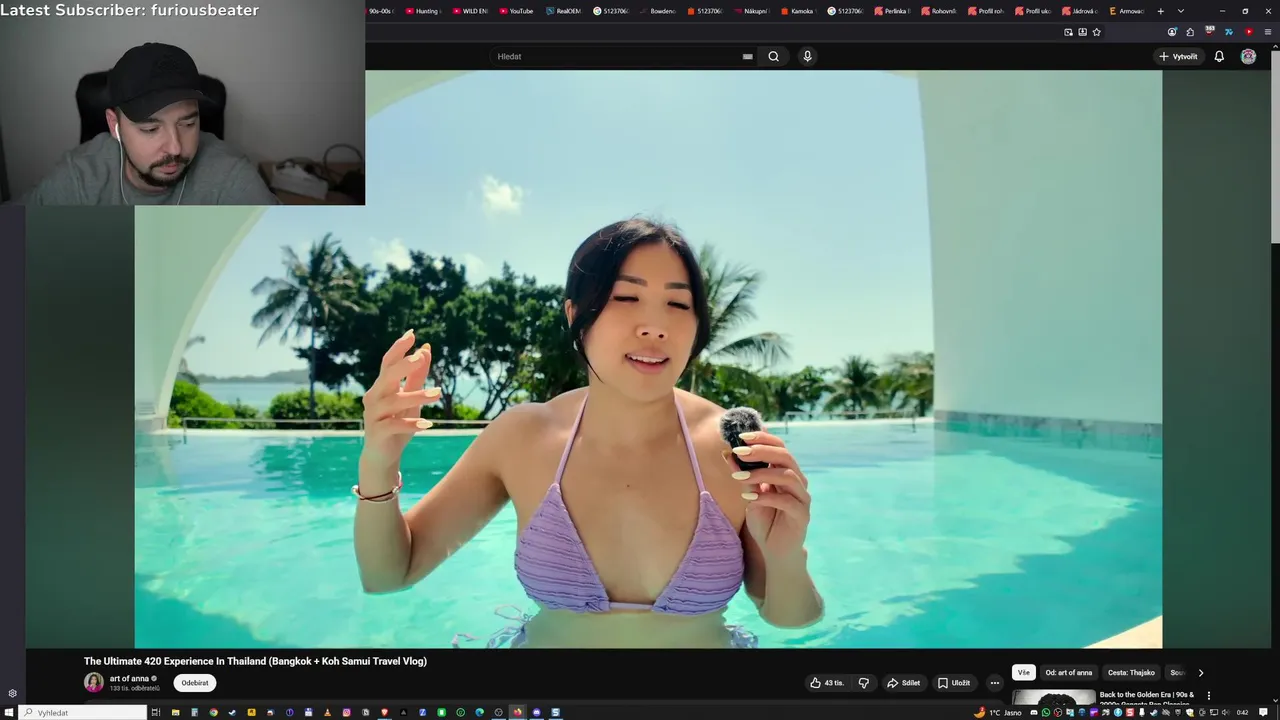This screenshot has width=1280, height=720.
Task: Select the Vše filter chip
Action: (x=1023, y=673)
